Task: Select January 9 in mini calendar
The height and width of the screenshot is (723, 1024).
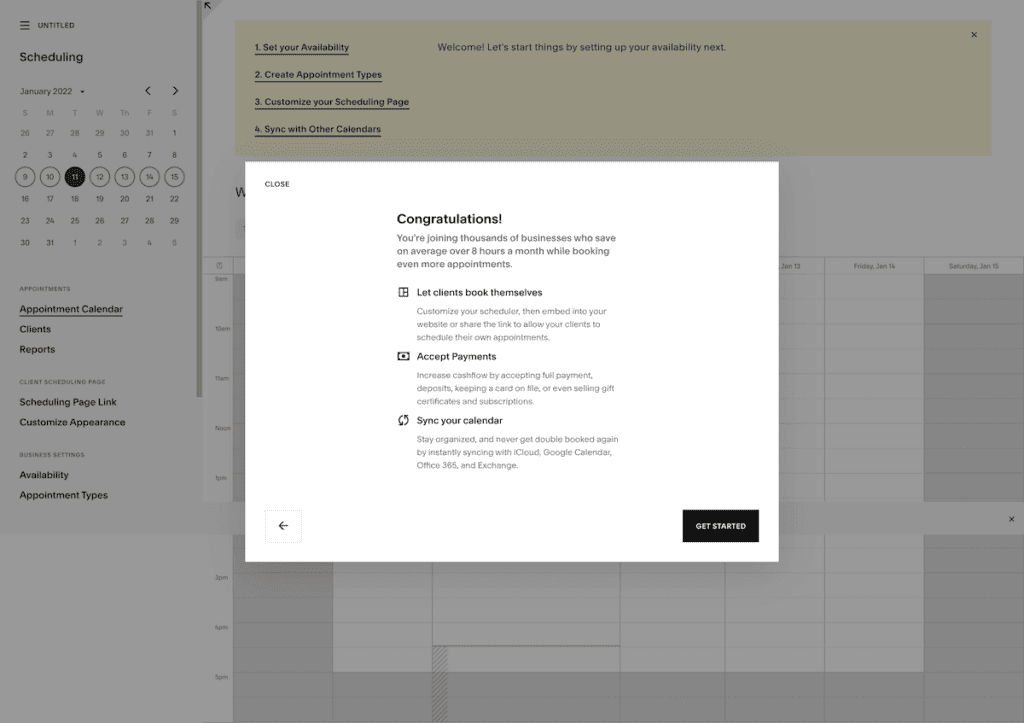Action: [25, 177]
